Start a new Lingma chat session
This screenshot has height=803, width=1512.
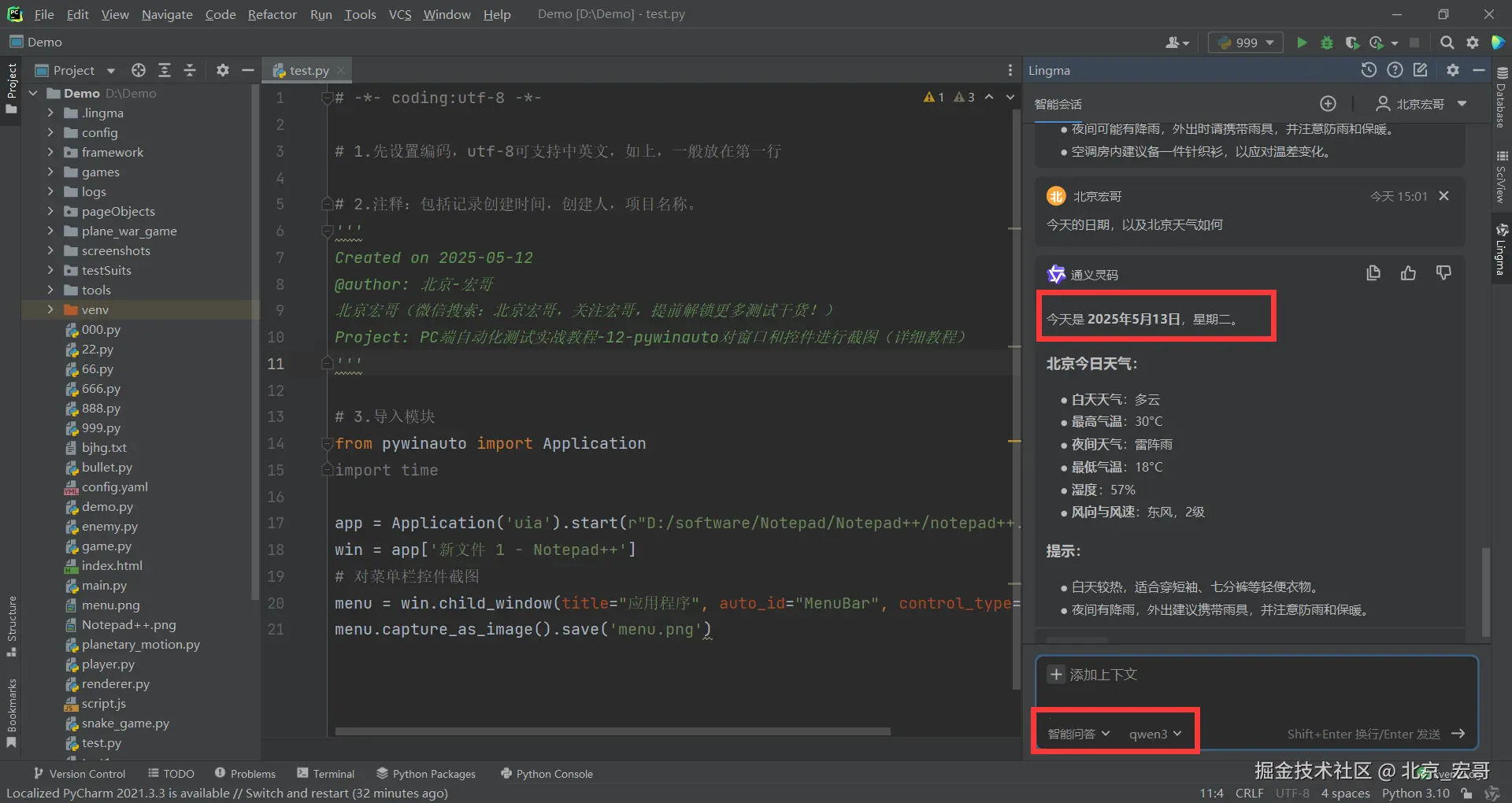point(1328,104)
